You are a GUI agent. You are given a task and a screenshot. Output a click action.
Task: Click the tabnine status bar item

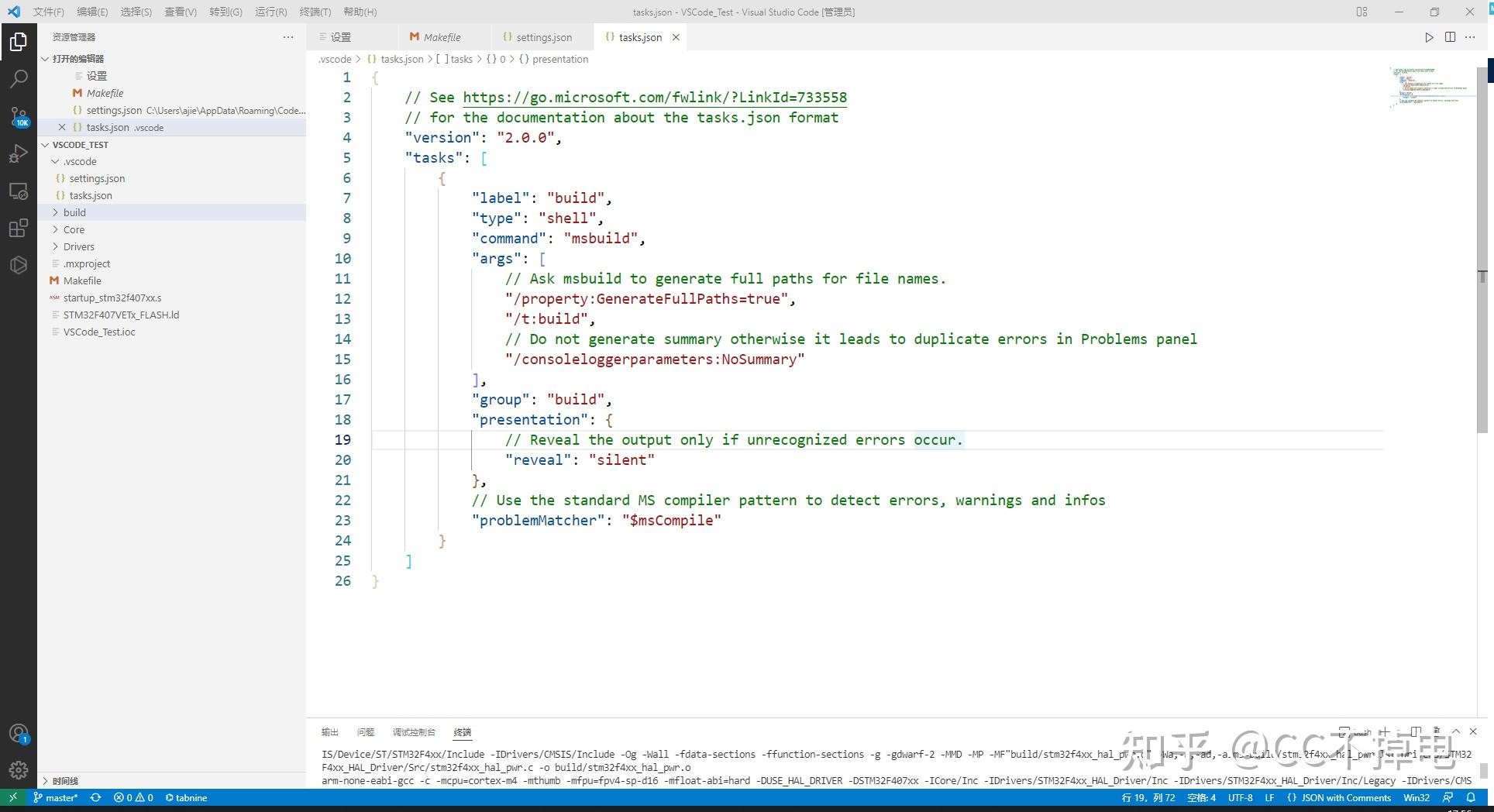tap(186, 797)
